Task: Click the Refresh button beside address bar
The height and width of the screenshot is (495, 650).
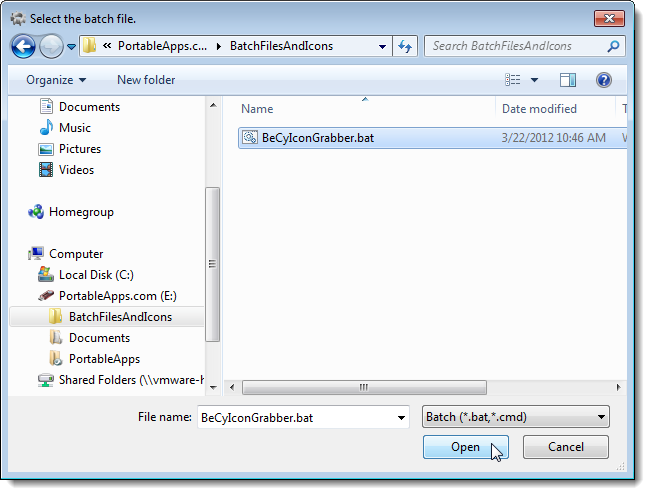Action: (x=405, y=46)
